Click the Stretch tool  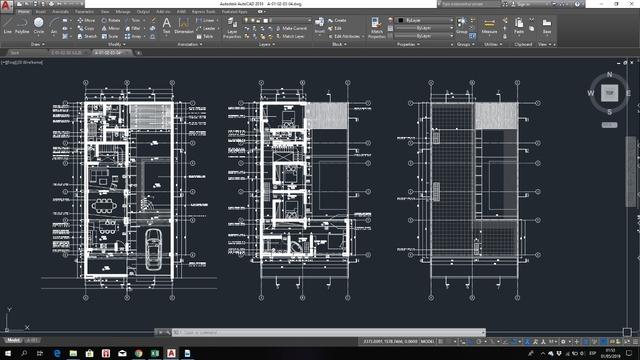87,36
